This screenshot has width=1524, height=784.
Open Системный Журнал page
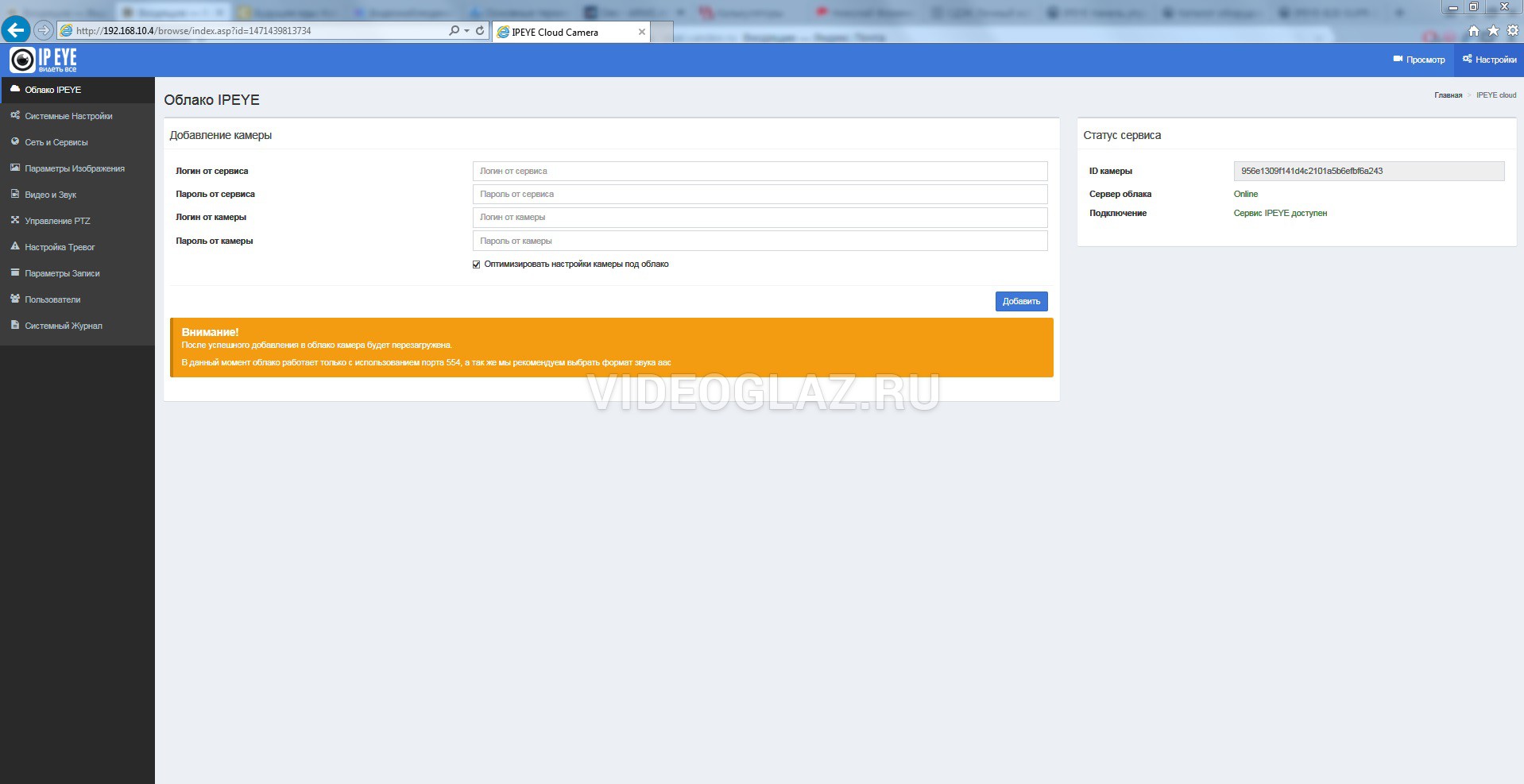click(x=77, y=326)
